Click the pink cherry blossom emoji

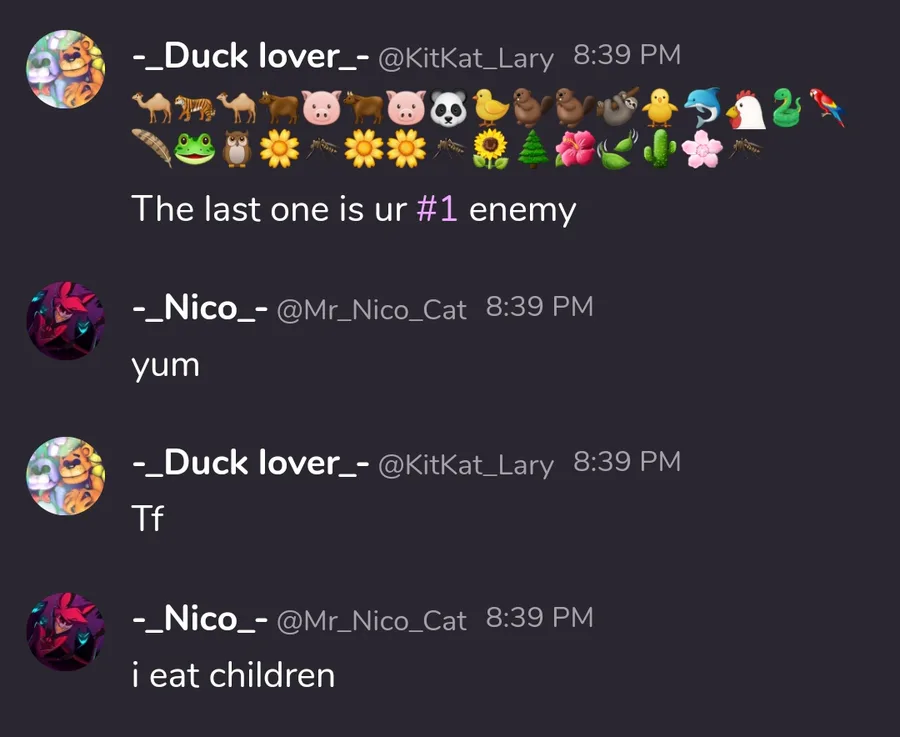pyautogui.click(x=702, y=149)
